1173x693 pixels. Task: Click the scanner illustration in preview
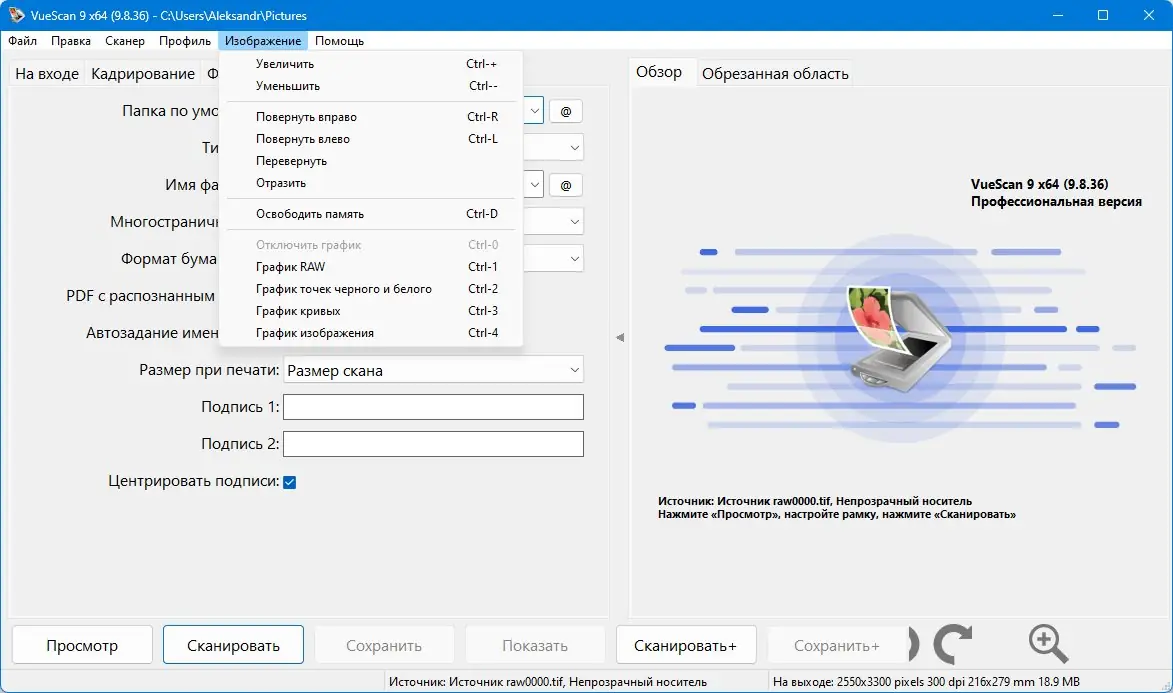tap(898, 338)
